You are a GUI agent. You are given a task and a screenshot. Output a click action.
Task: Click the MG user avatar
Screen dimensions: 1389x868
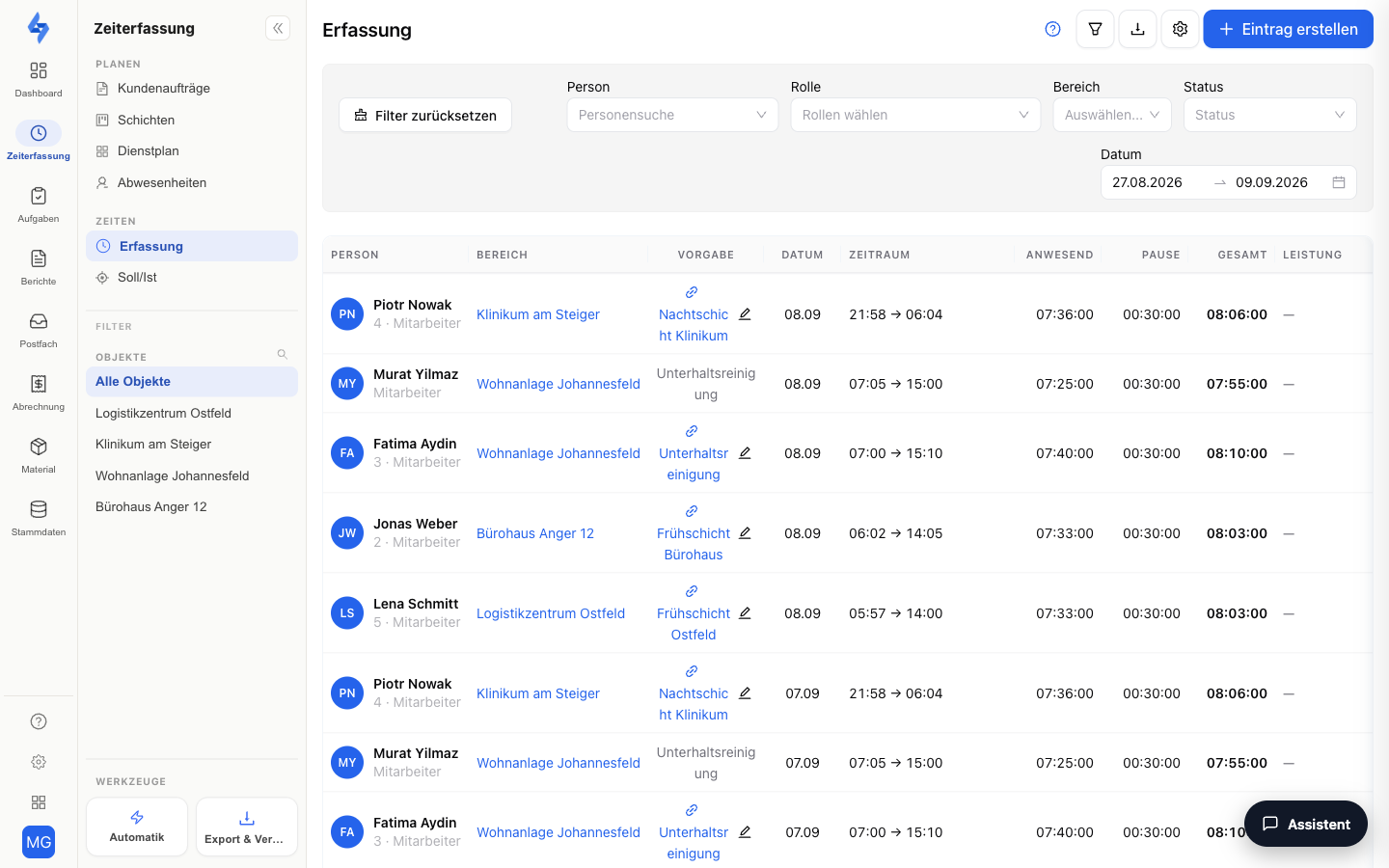coord(39,842)
